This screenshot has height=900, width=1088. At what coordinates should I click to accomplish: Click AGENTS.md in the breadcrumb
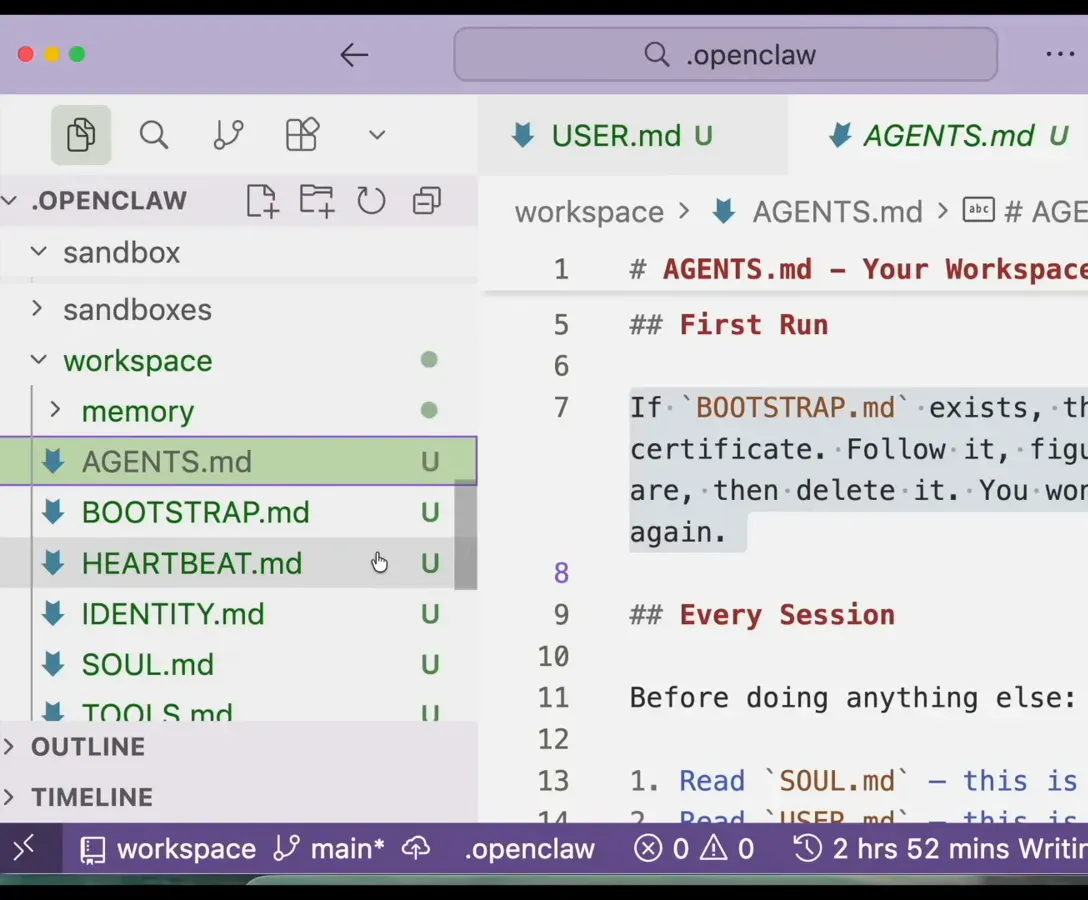[838, 212]
